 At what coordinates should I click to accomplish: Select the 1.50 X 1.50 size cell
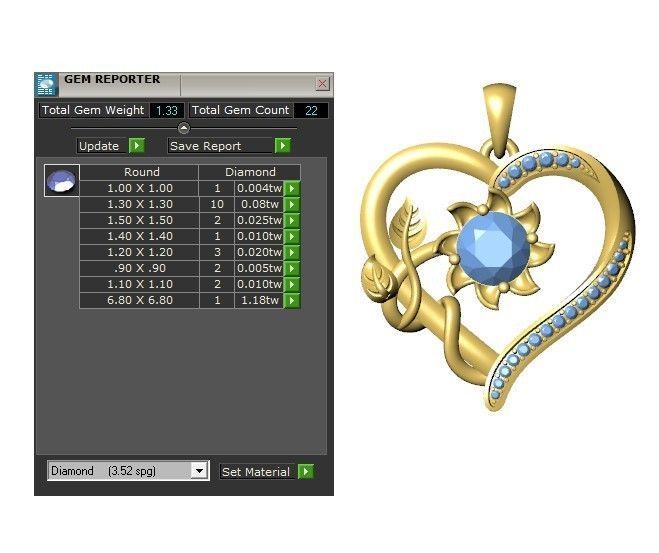pos(140,220)
